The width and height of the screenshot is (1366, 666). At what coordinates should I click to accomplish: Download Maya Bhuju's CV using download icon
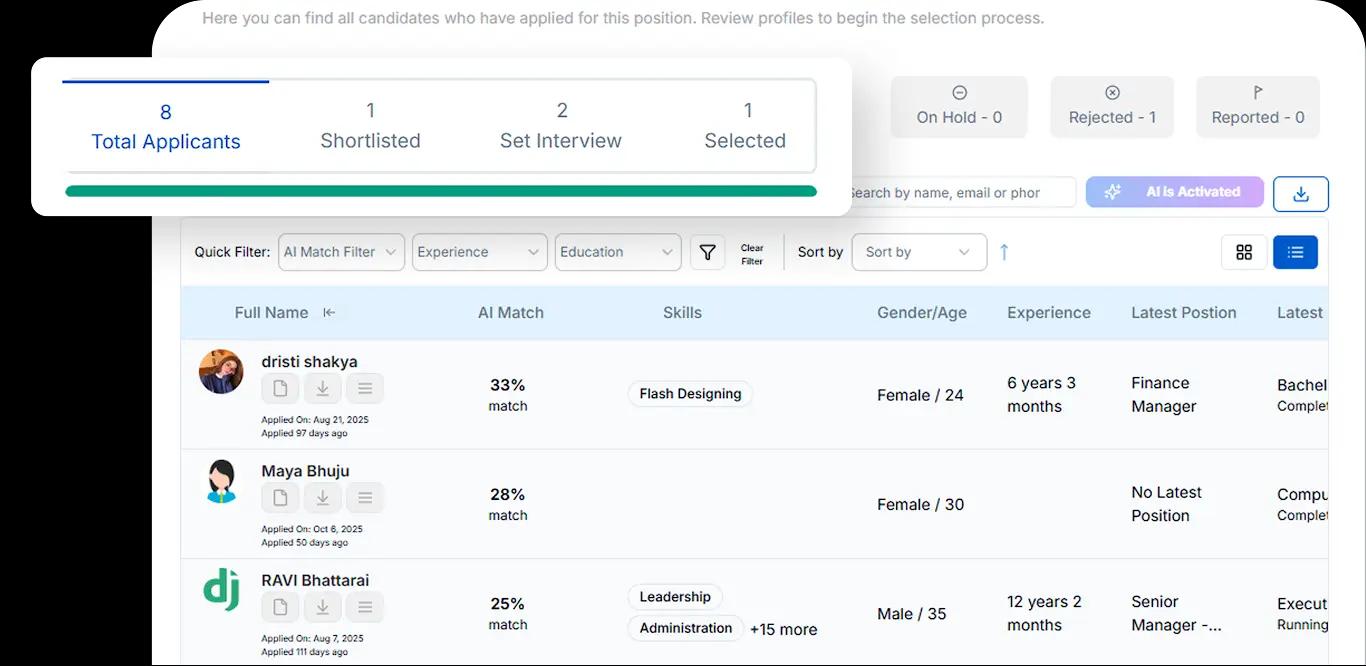(x=322, y=497)
